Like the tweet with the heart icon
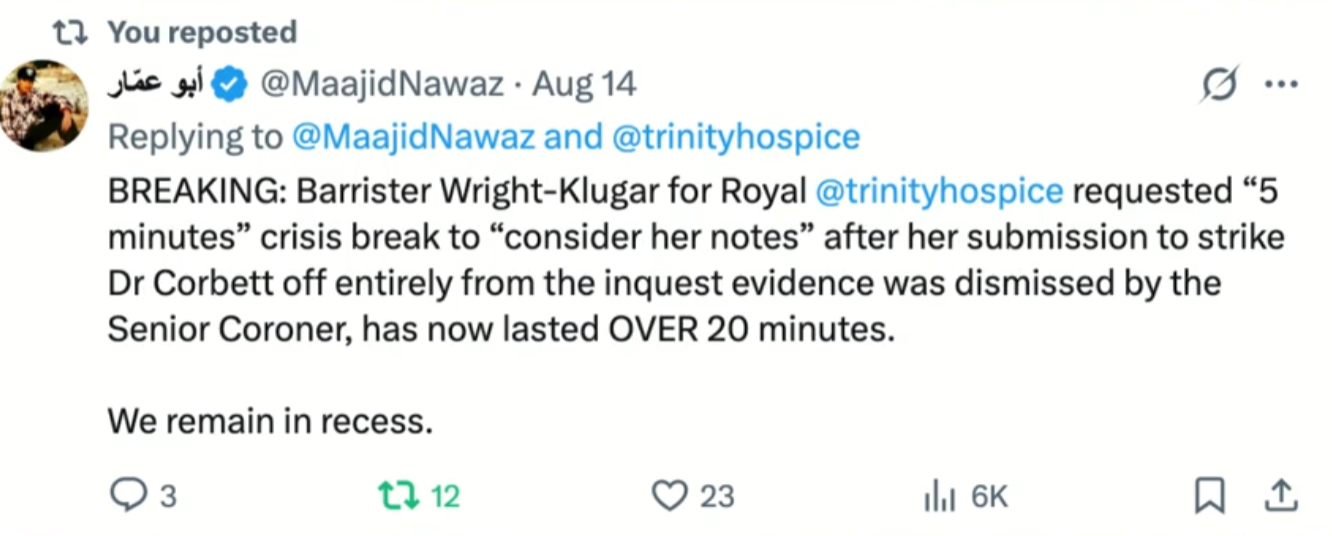This screenshot has width=1332, height=536. click(x=671, y=495)
